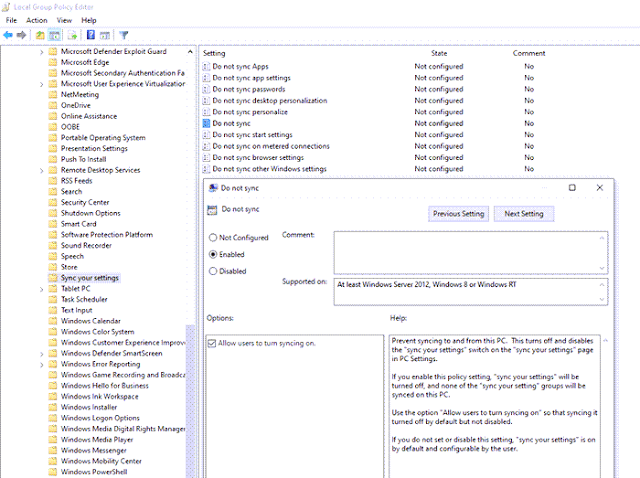Select Task Scheduler tree item
The width and height of the screenshot is (640, 478).
(84, 300)
